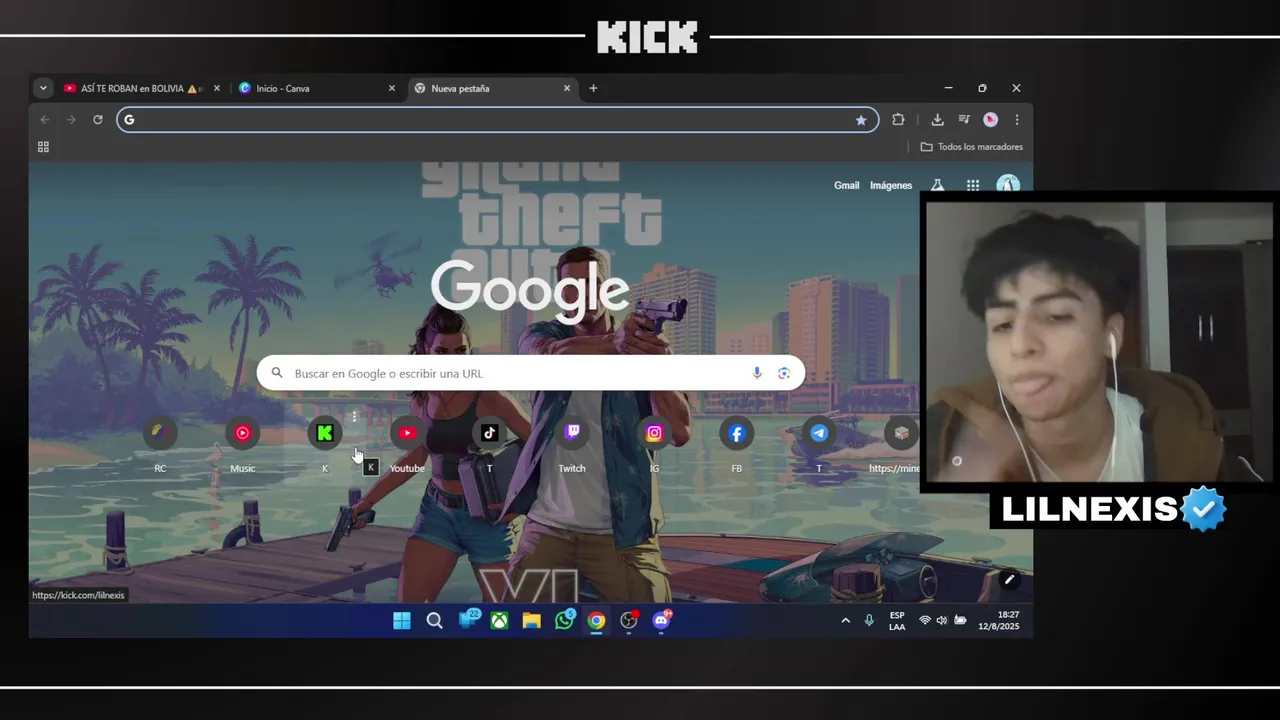Open volume speaker tray icon
Image resolution: width=1280 pixels, height=720 pixels.
(942, 621)
